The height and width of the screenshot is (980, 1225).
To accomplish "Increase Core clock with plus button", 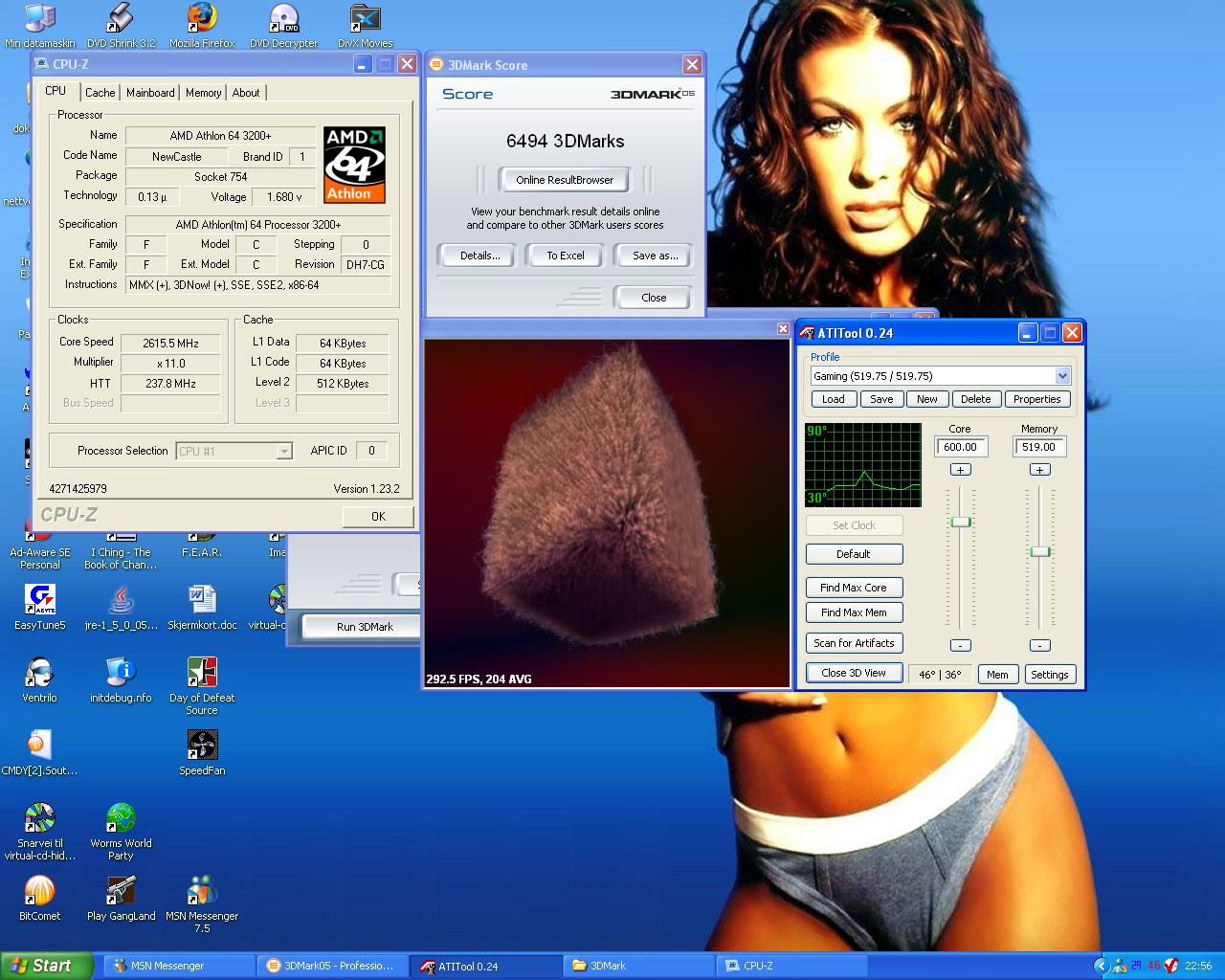I will [x=961, y=470].
